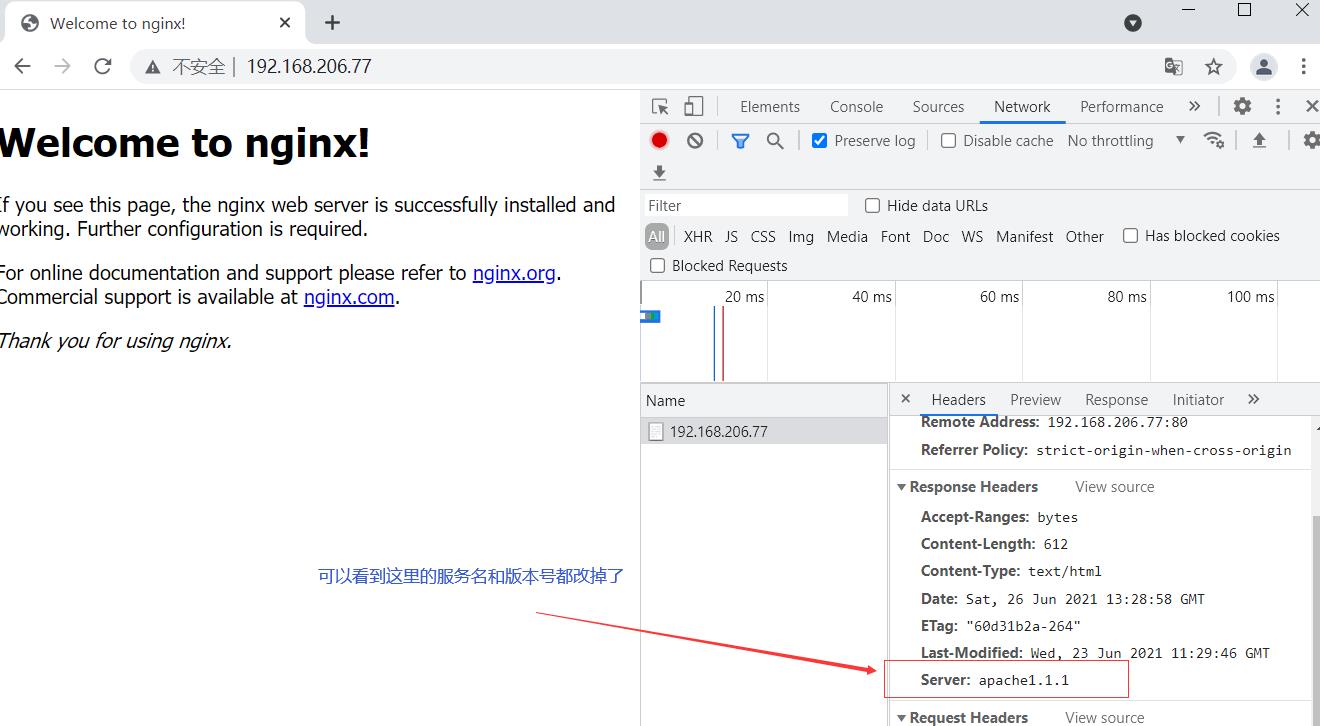Filter requests by Doc

[x=936, y=236]
